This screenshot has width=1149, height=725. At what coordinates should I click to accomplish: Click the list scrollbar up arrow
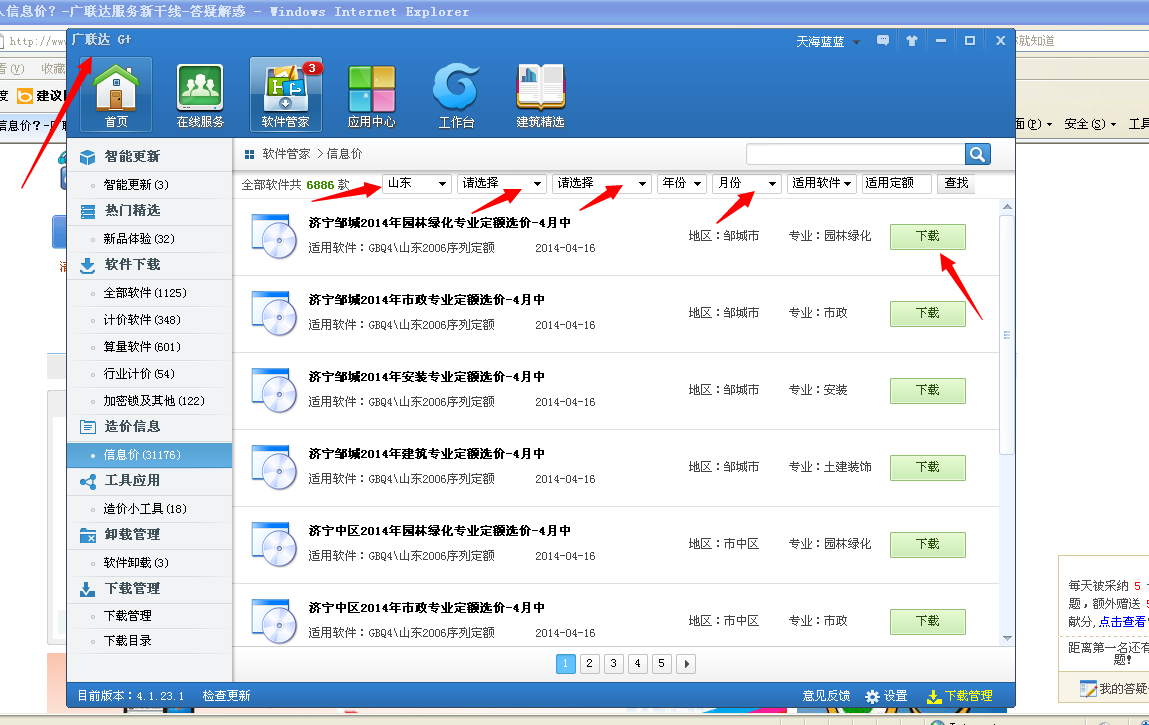(1008, 207)
